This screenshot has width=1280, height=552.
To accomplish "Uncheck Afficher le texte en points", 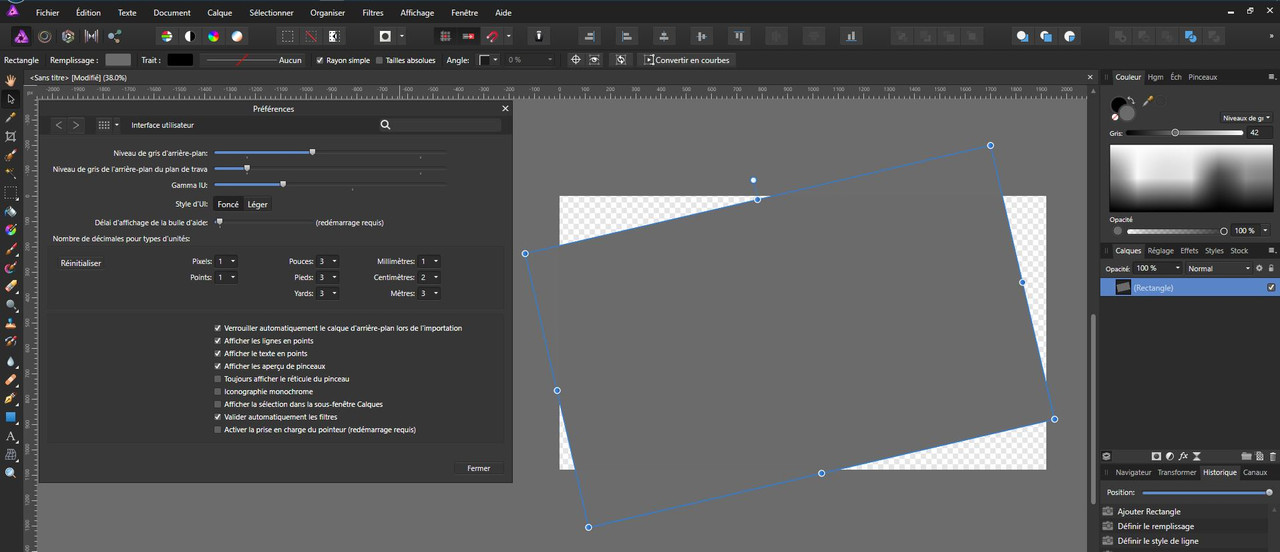I will click(218, 354).
